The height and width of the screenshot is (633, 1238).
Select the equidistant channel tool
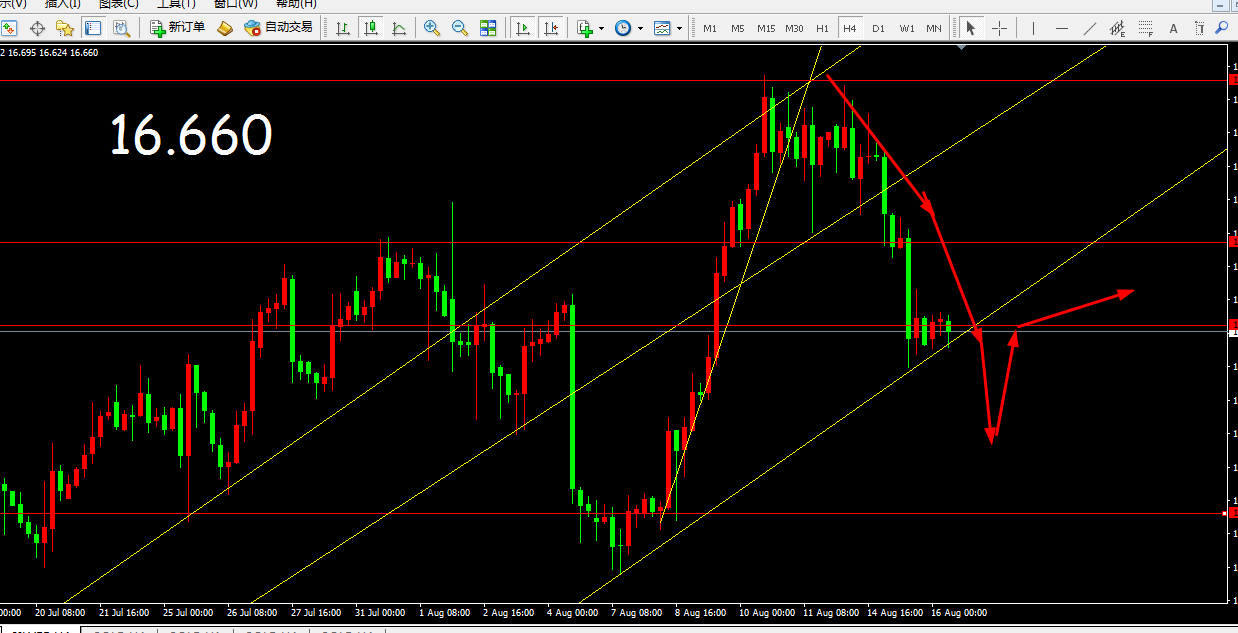1118,28
